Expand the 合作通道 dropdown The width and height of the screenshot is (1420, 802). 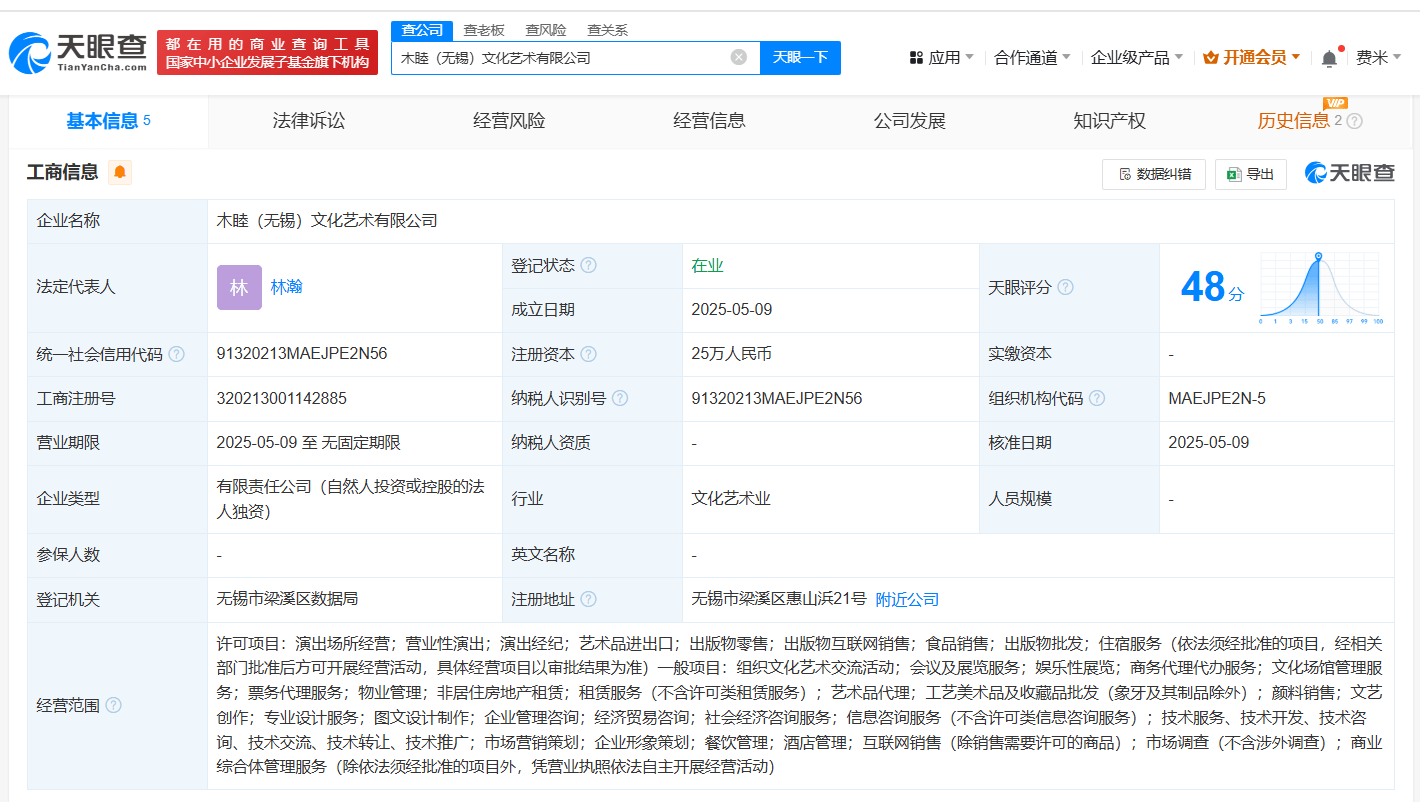point(1032,58)
